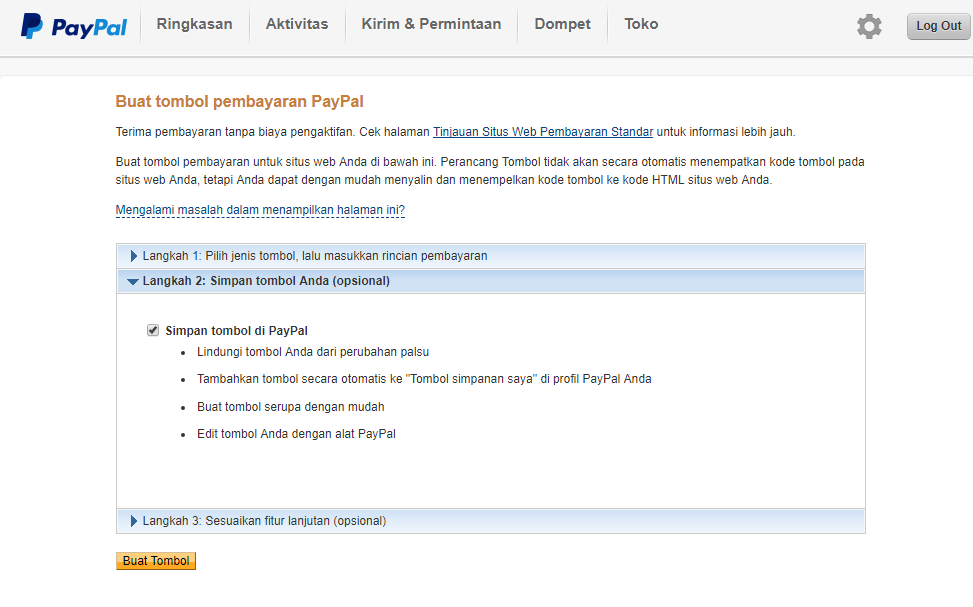
Task: Open Kirim & Permintaan menu
Action: pyautogui.click(x=431, y=24)
